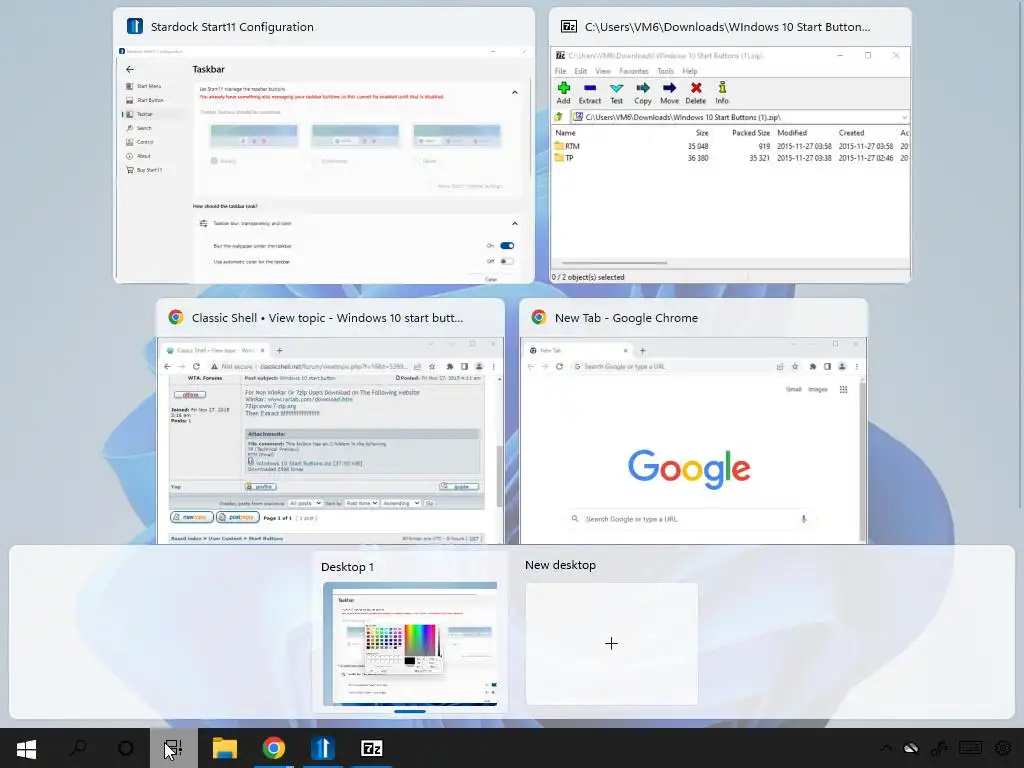Click the Info icon in 7-Zip toolbar

pos(722,88)
